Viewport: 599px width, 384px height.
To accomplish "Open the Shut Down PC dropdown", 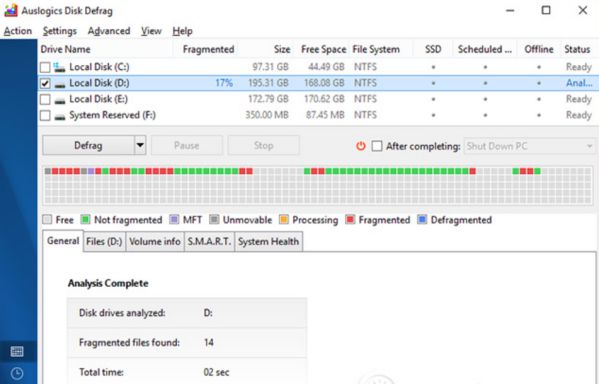I will coord(529,146).
